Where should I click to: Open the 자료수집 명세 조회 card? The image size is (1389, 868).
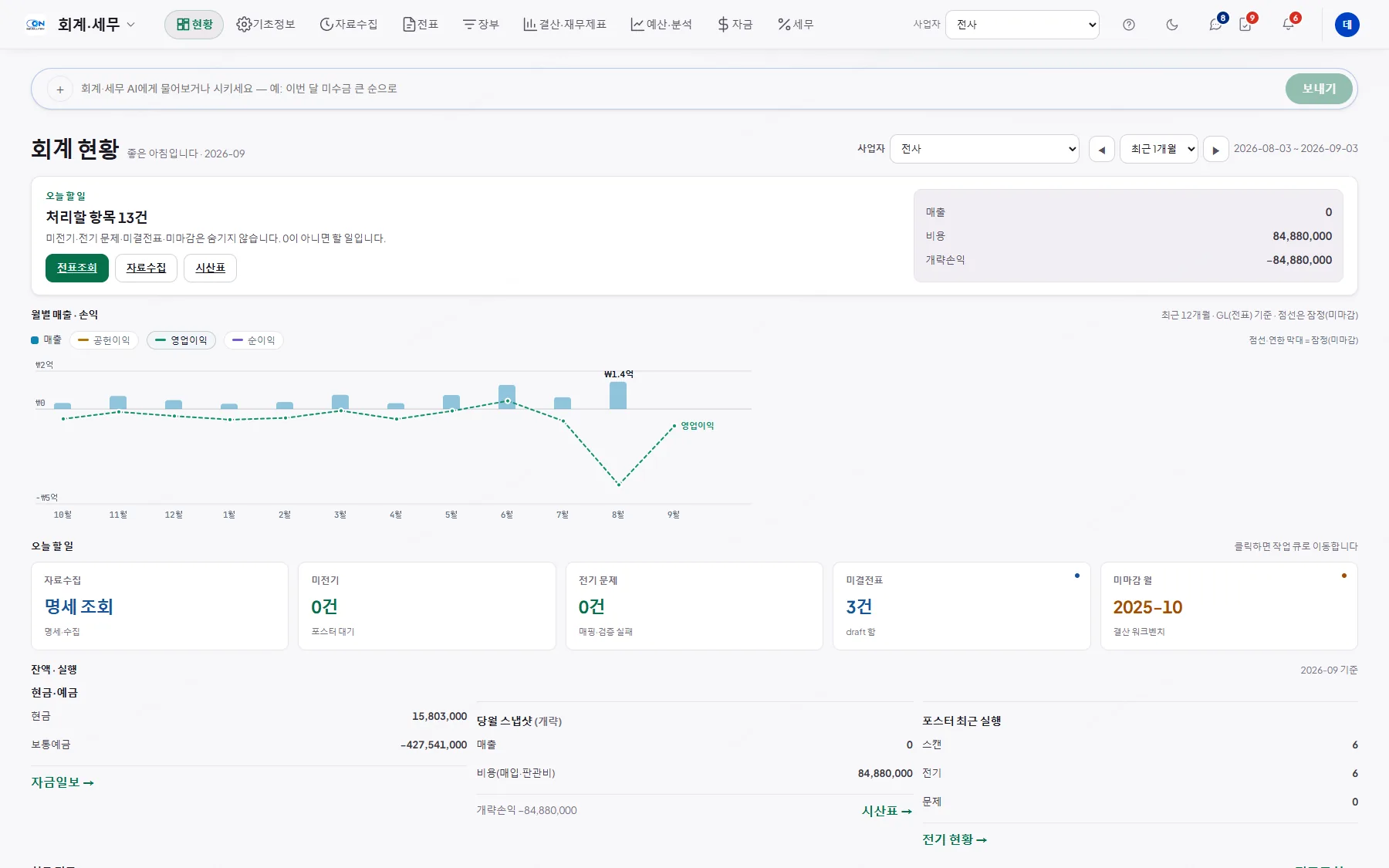(x=160, y=606)
